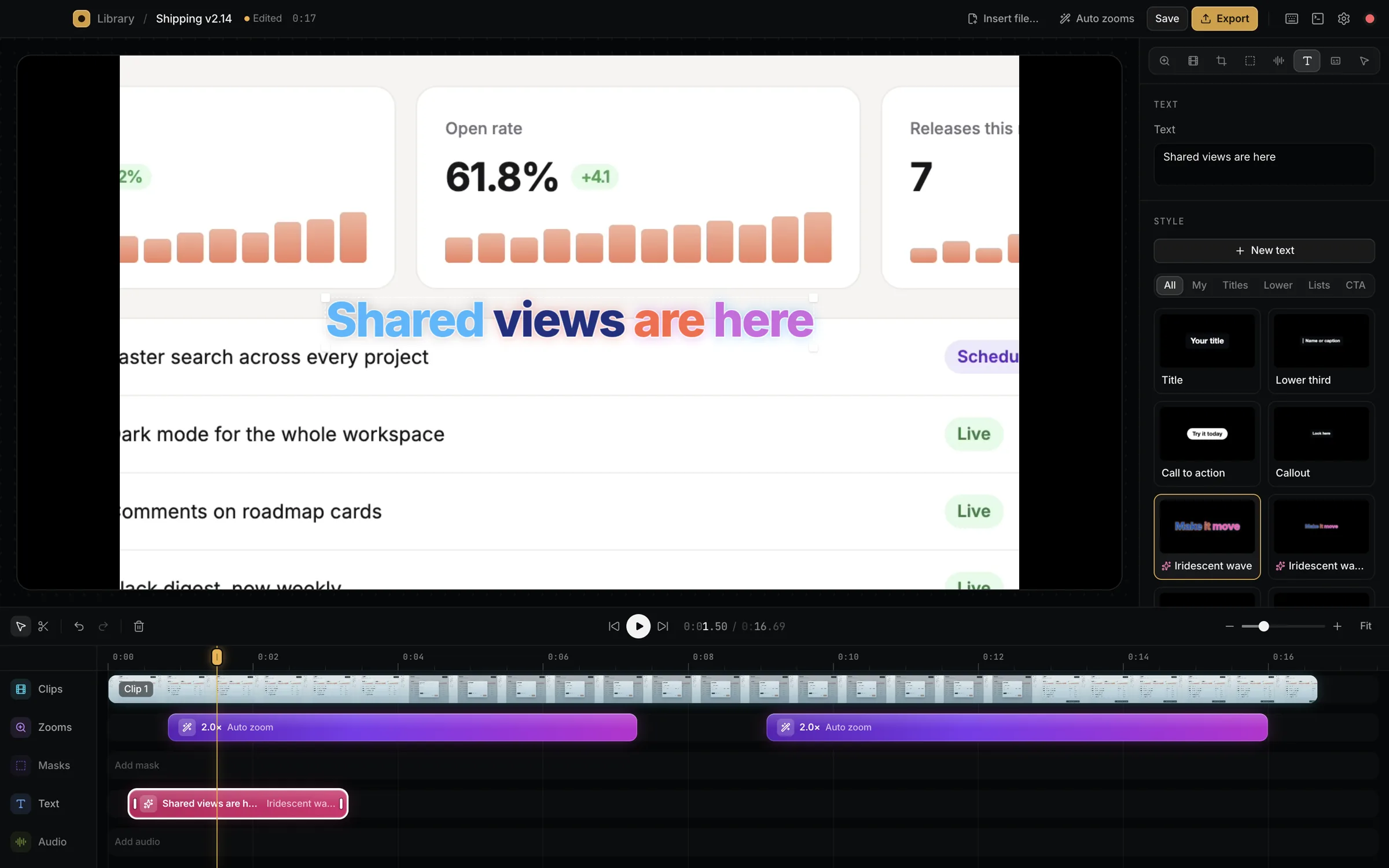Add a New text element
Image resolution: width=1389 pixels, height=868 pixels.
pos(1264,251)
